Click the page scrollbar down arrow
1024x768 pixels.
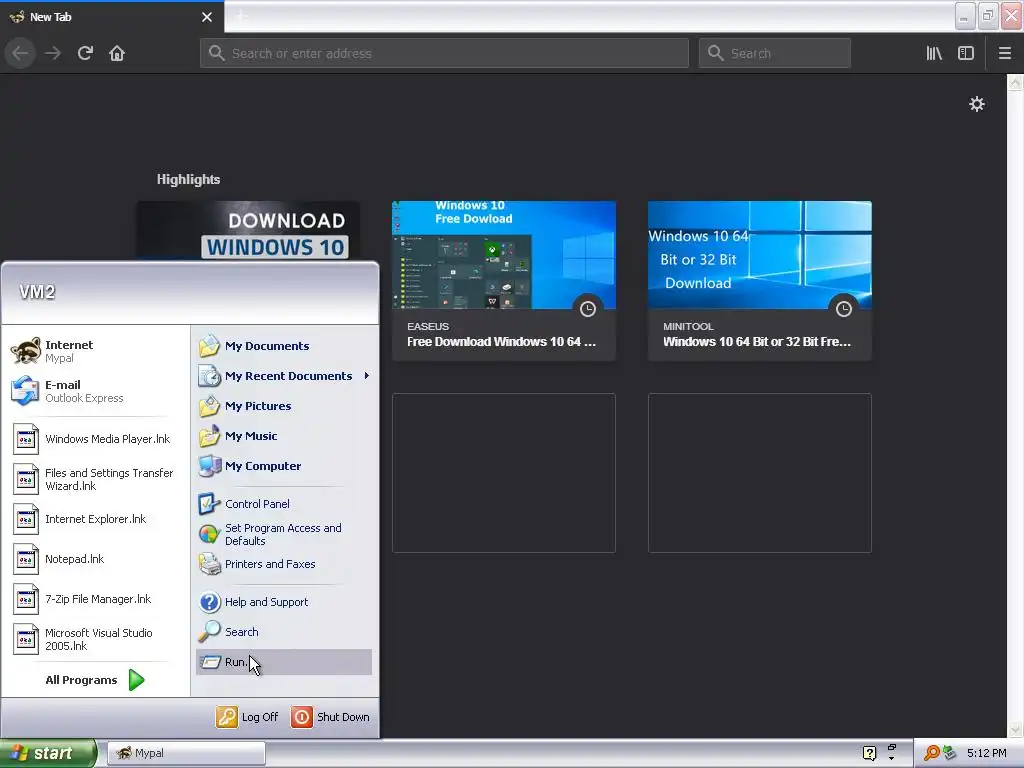click(1015, 729)
